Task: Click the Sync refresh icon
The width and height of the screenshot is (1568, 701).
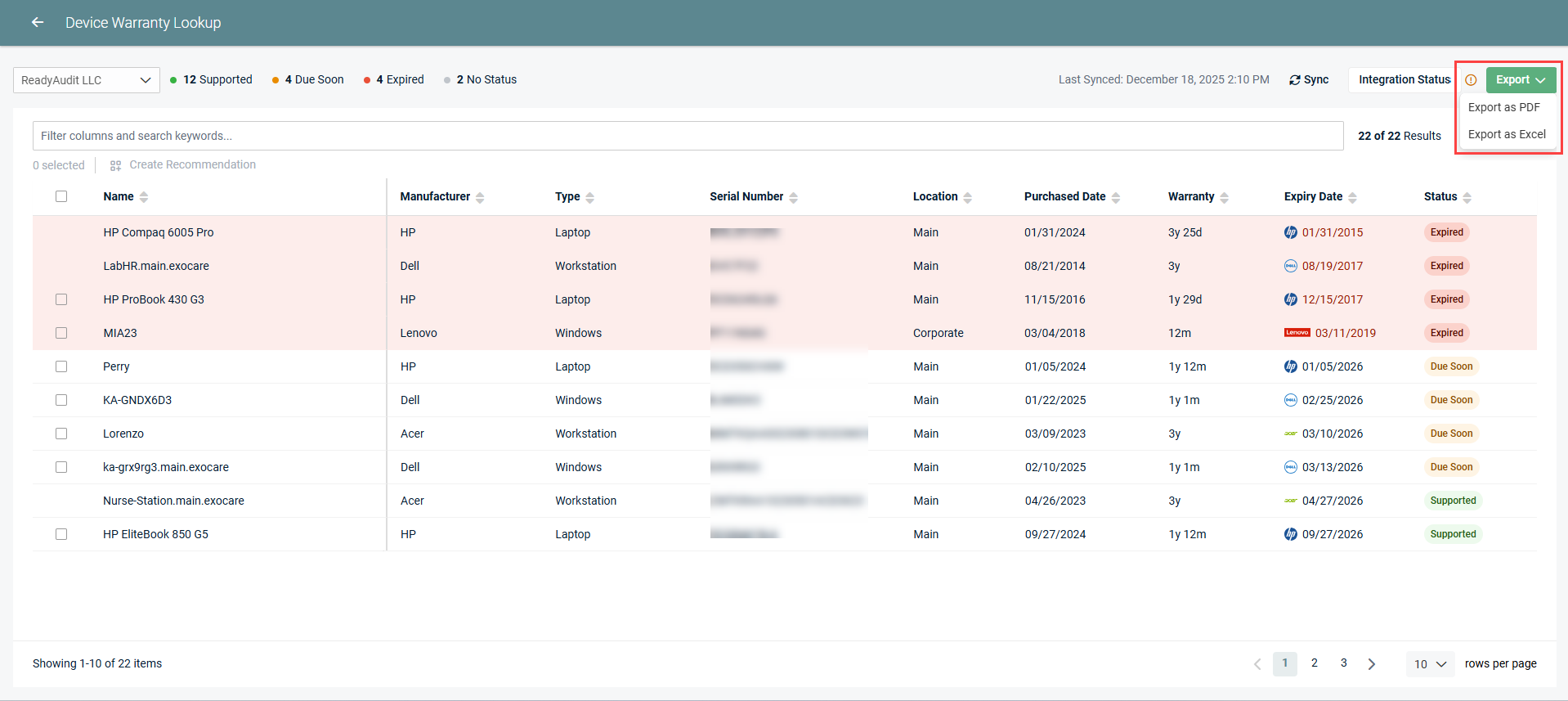Action: tap(1295, 80)
